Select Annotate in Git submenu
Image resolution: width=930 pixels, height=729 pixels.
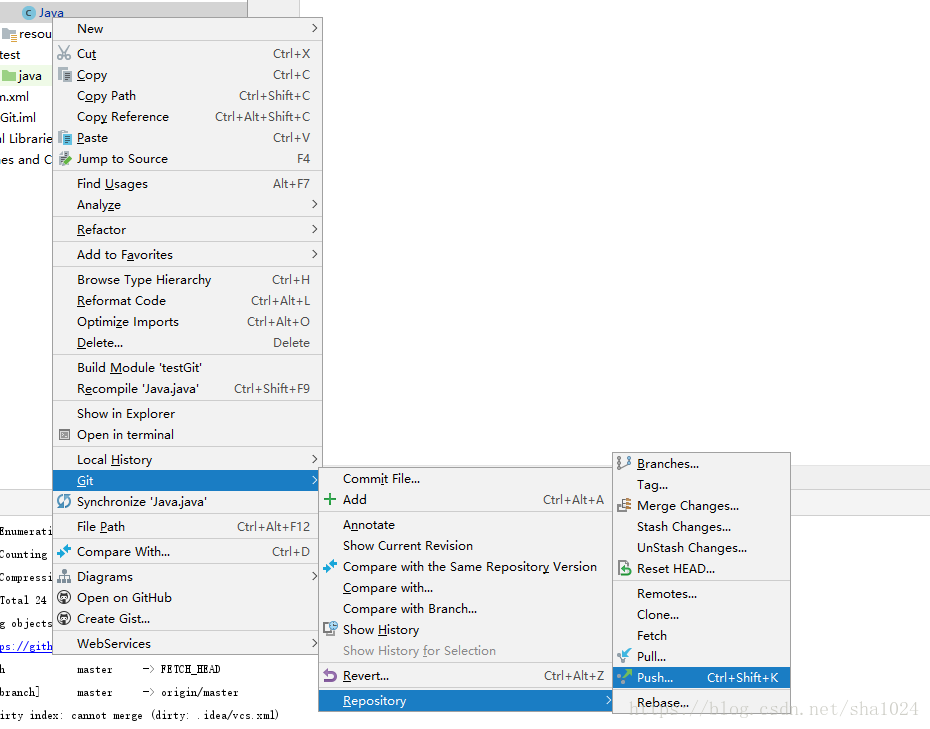[x=466, y=525]
